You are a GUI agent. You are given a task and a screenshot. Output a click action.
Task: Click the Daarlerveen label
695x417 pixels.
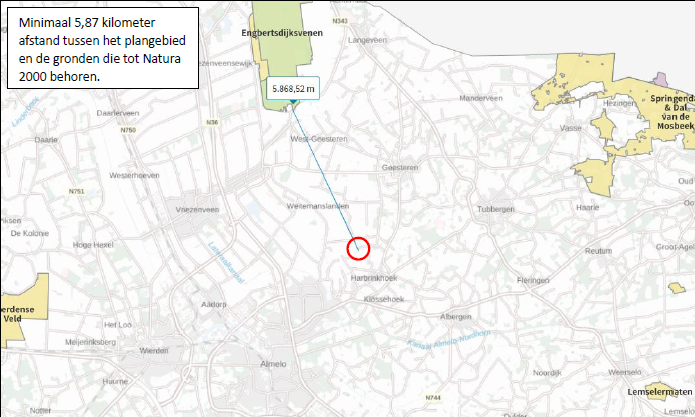coord(118,113)
